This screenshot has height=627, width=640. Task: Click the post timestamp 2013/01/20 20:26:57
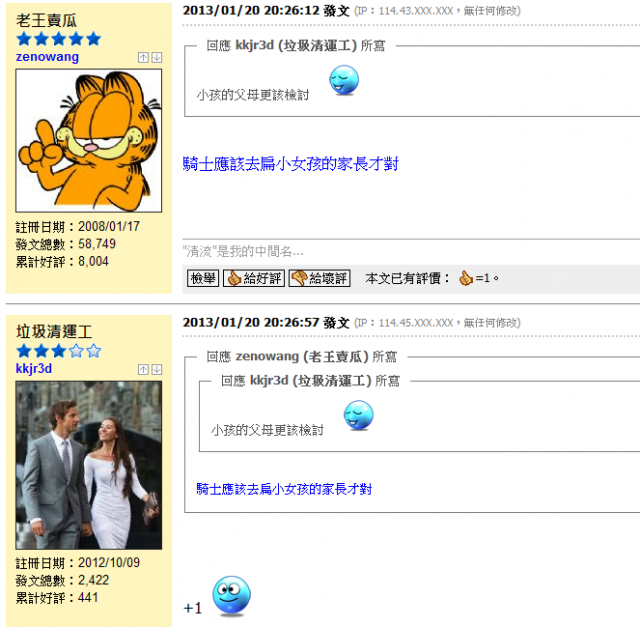pyautogui.click(x=251, y=322)
